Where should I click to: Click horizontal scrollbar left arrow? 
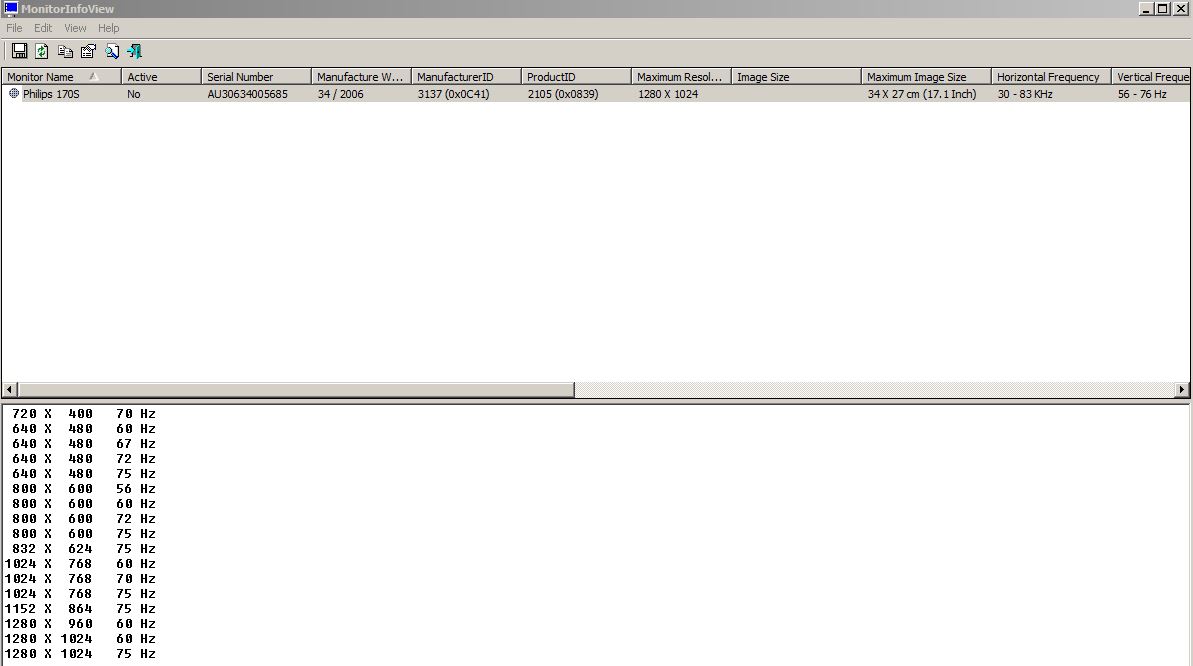click(9, 390)
